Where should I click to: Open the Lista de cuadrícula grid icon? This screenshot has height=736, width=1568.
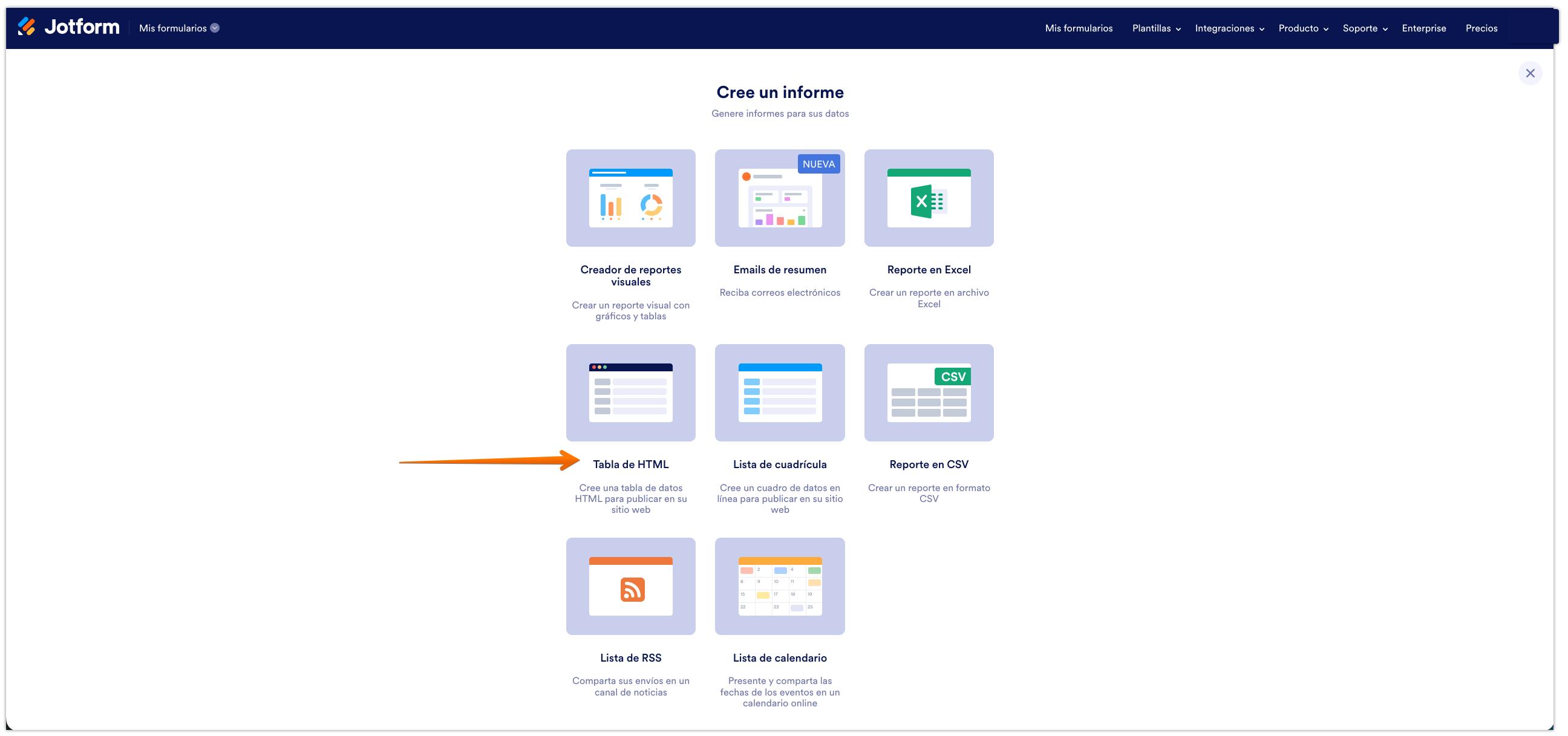click(780, 392)
